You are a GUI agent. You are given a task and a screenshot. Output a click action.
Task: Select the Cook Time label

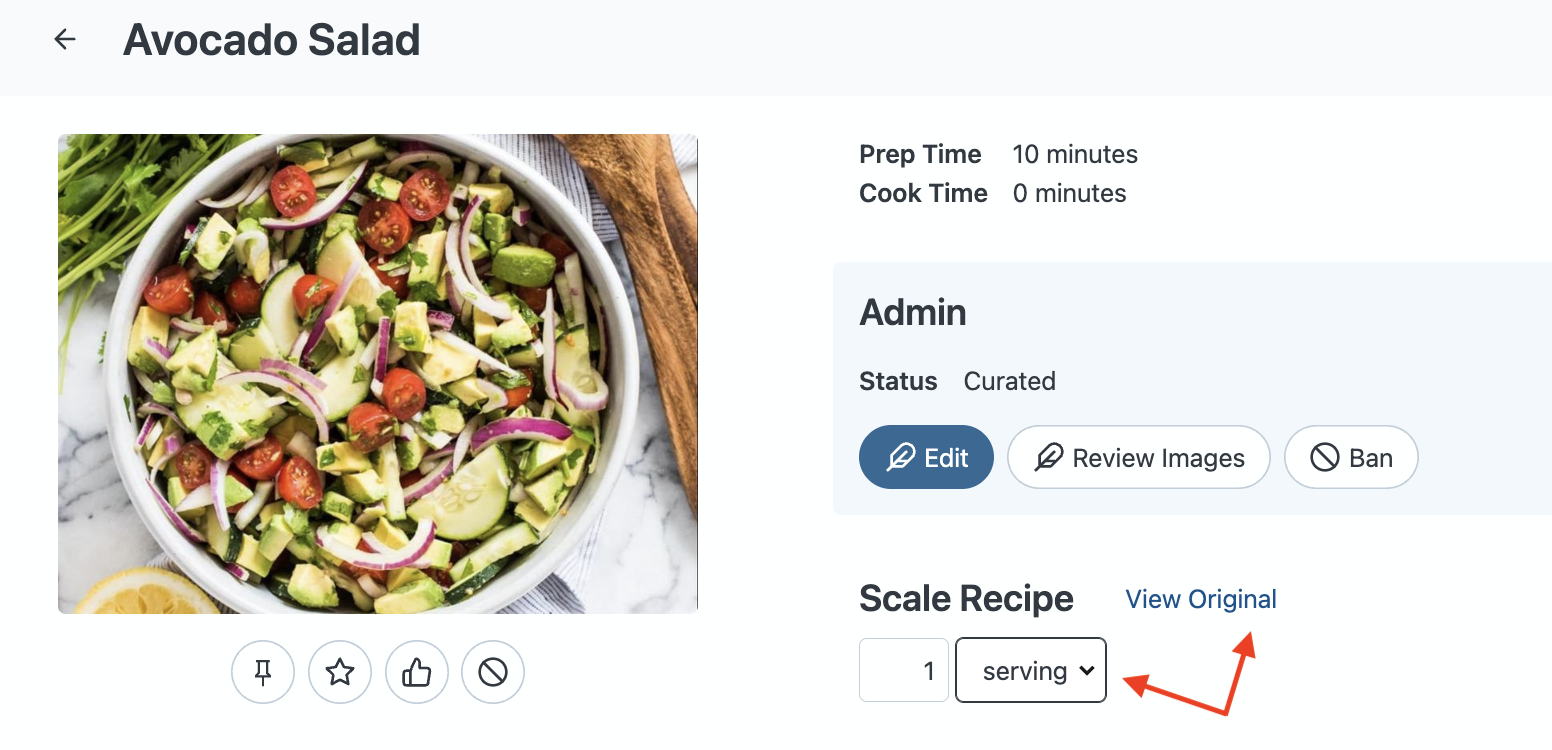pos(923,193)
